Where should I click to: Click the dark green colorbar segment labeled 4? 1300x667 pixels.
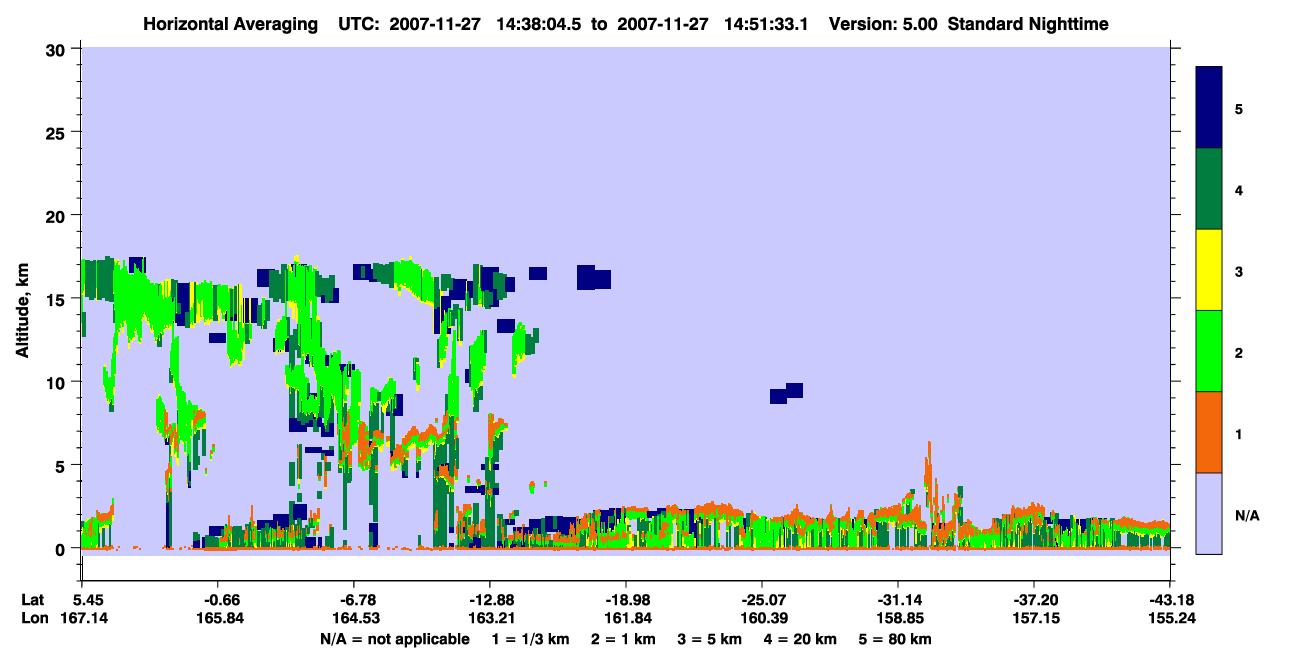pos(1209,189)
